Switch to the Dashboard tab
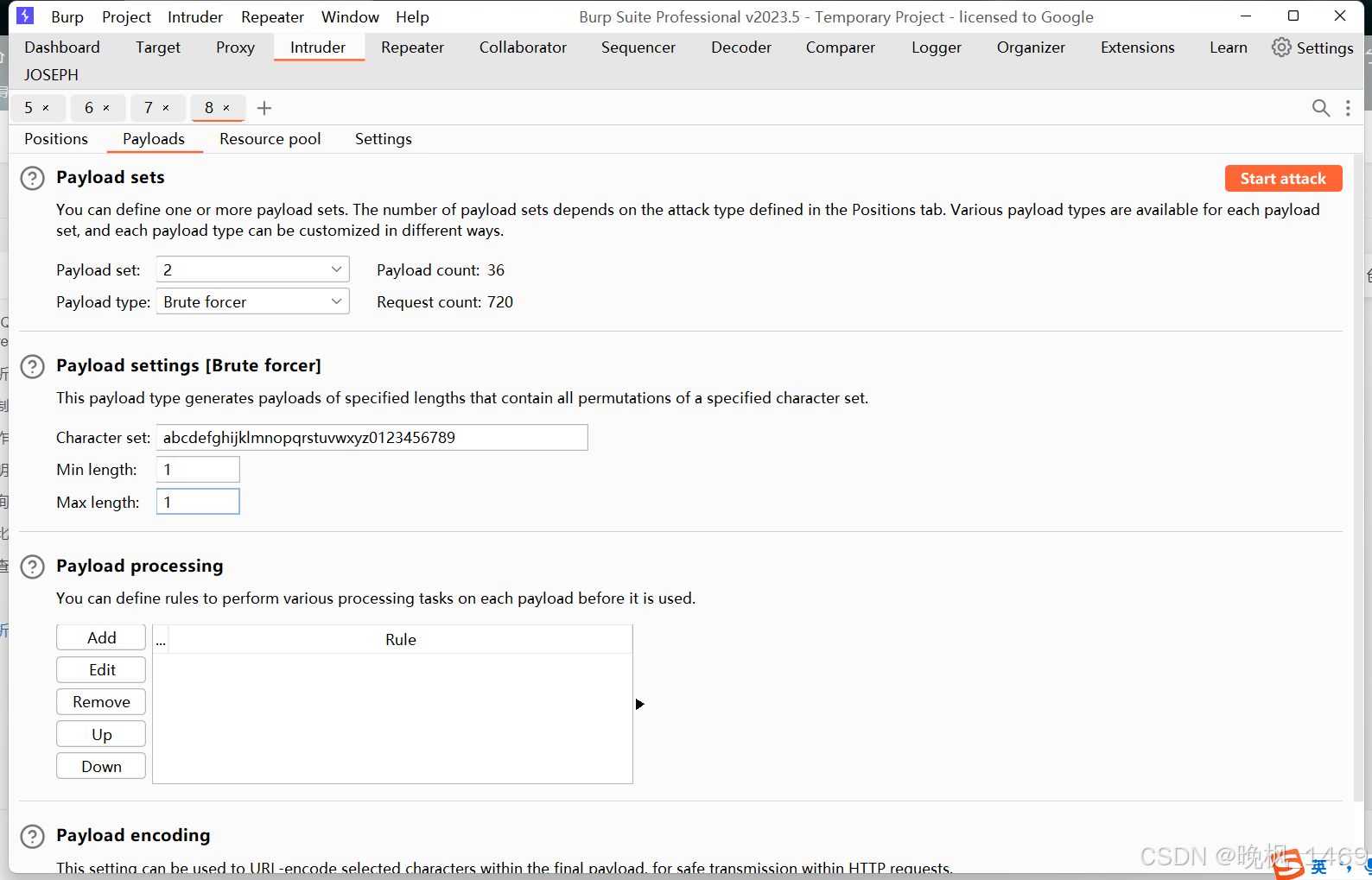 [62, 47]
